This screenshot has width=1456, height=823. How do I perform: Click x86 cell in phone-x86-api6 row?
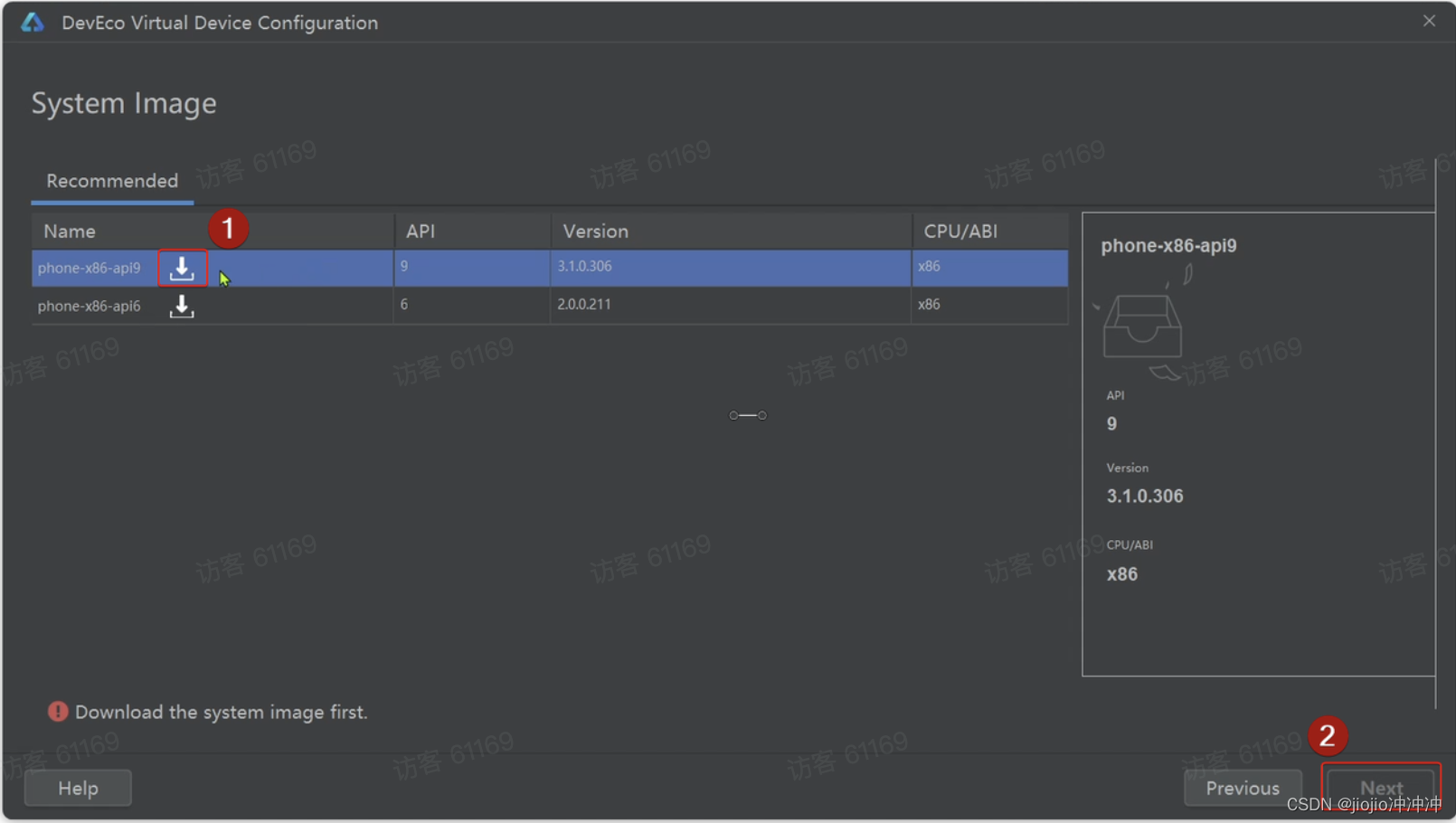click(x=929, y=304)
